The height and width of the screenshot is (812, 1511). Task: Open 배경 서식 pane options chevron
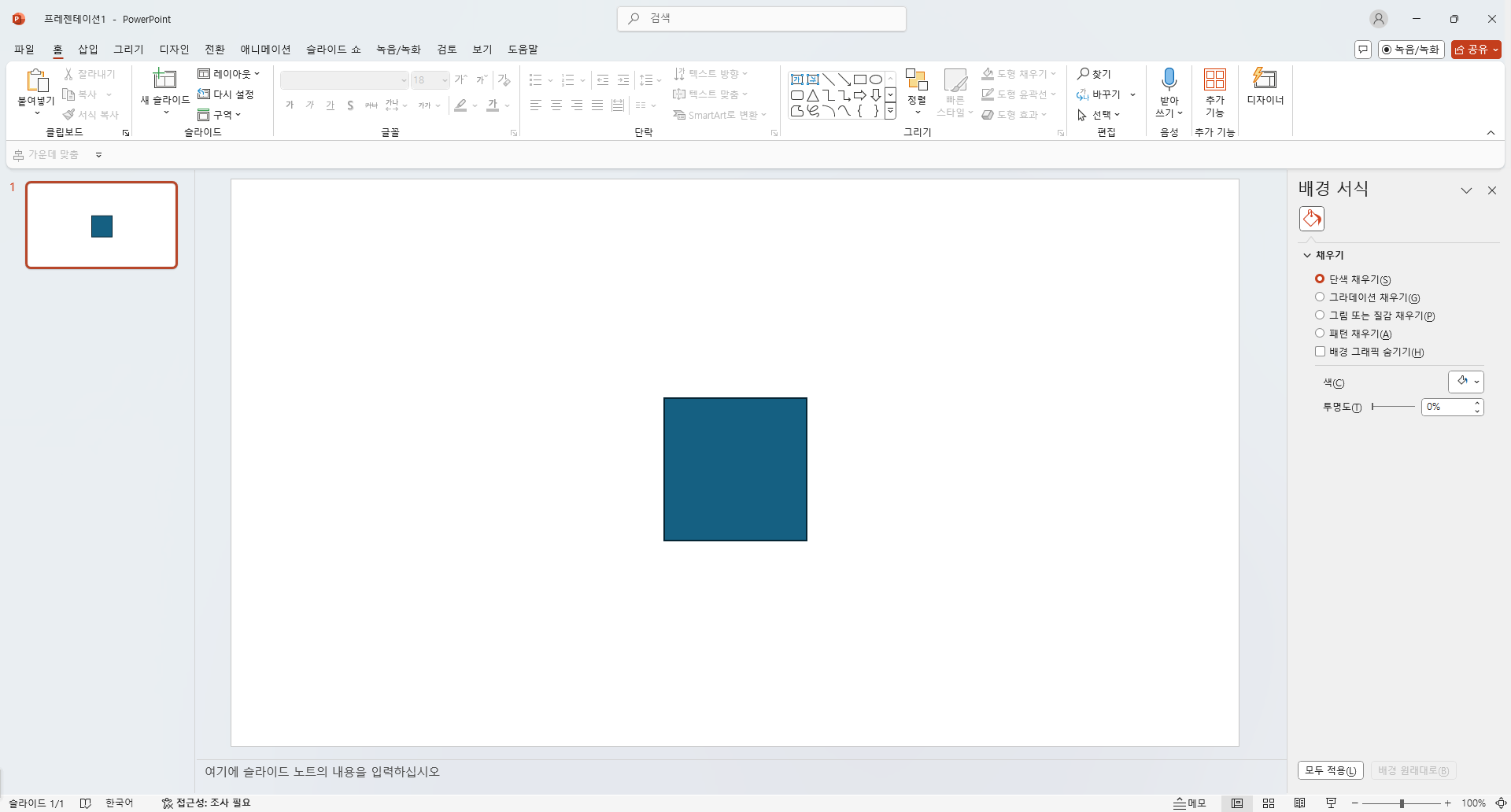pyautogui.click(x=1466, y=190)
